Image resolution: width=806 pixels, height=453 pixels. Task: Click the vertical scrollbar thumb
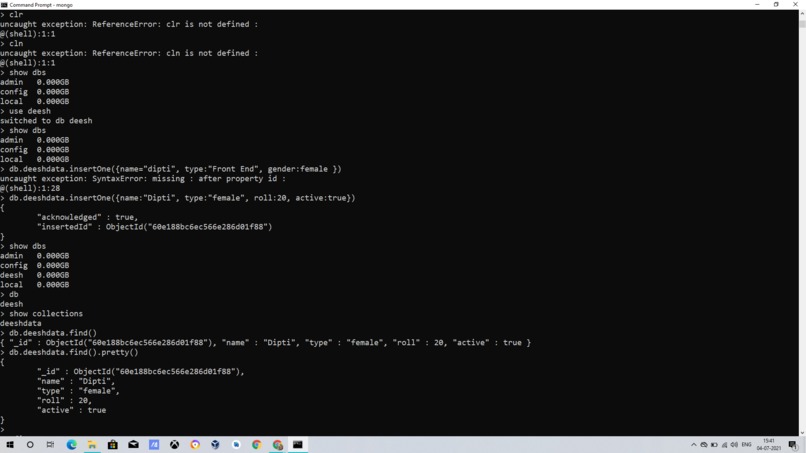[x=802, y=23]
